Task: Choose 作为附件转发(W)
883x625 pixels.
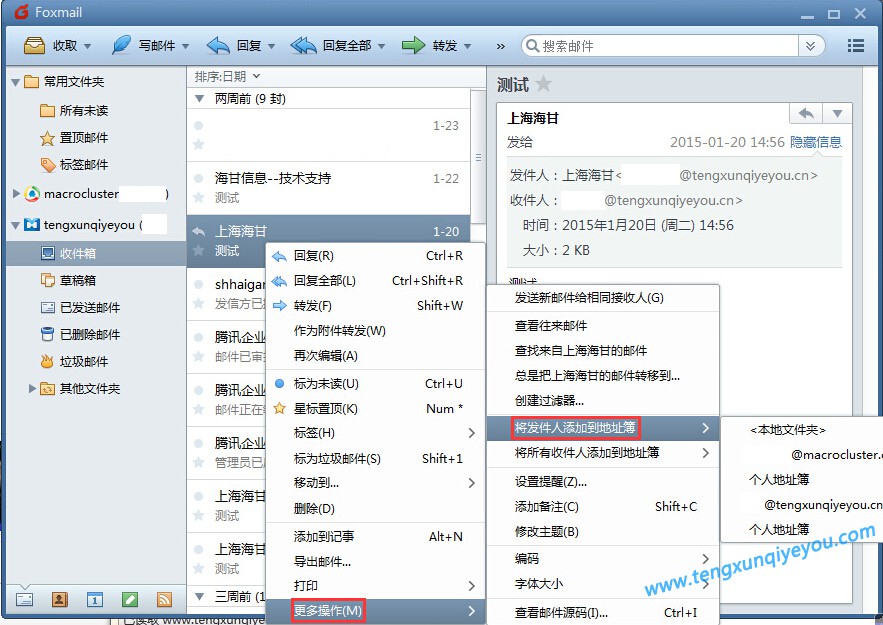Action: (x=375, y=331)
